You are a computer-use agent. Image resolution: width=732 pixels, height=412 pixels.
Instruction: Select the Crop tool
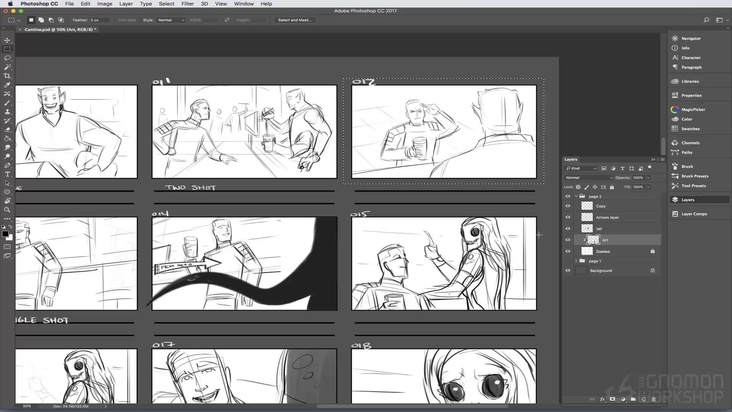tap(7, 76)
